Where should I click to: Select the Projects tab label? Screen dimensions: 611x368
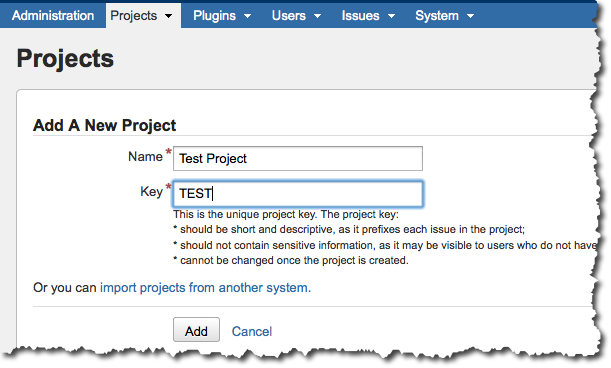134,16
